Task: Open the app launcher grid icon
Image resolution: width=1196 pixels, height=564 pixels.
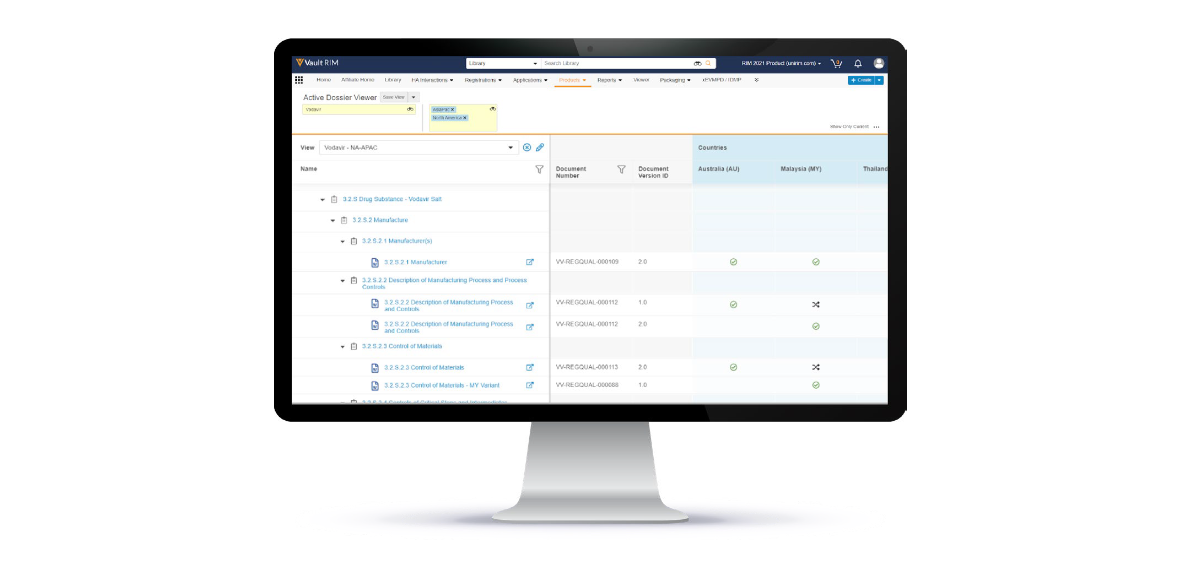Action: pos(299,80)
